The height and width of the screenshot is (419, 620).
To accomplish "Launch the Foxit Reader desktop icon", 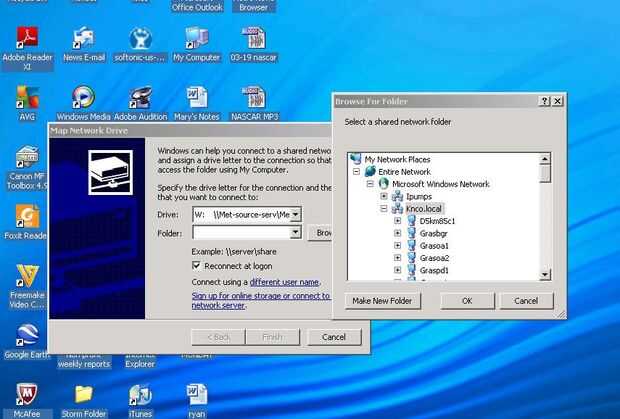I will pos(27,216).
